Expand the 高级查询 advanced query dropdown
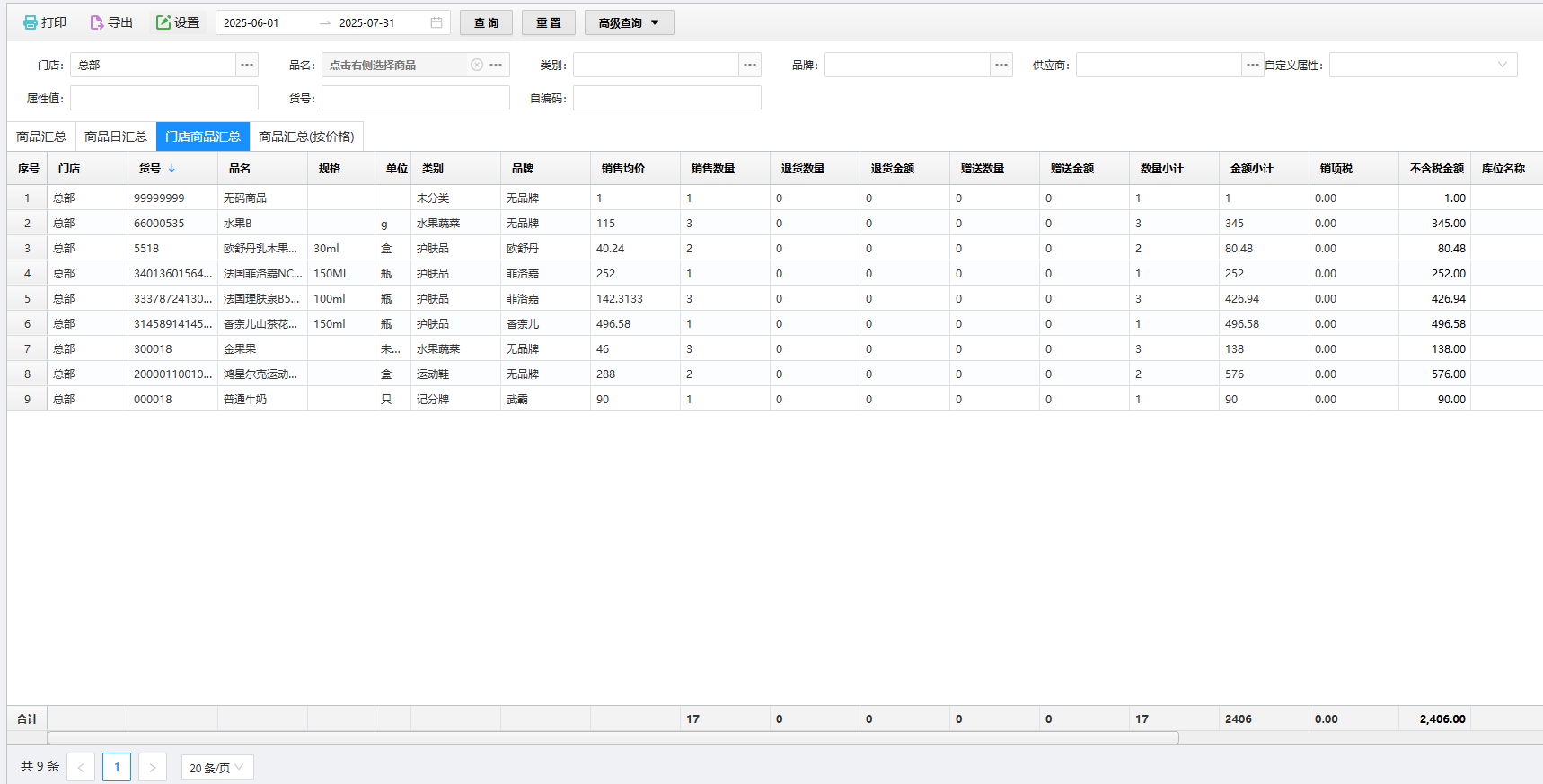 (629, 22)
